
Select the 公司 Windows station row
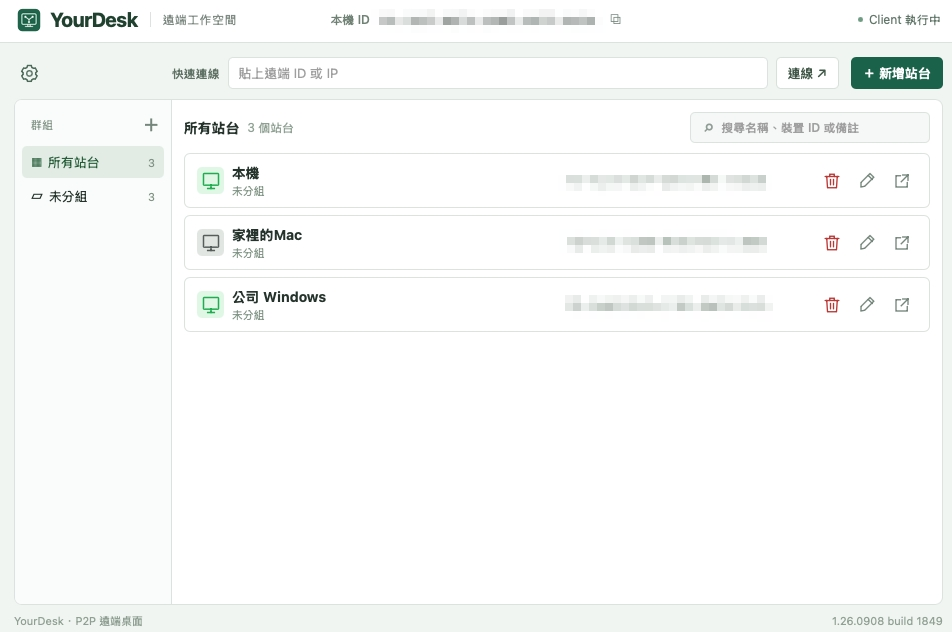pyautogui.click(x=557, y=305)
